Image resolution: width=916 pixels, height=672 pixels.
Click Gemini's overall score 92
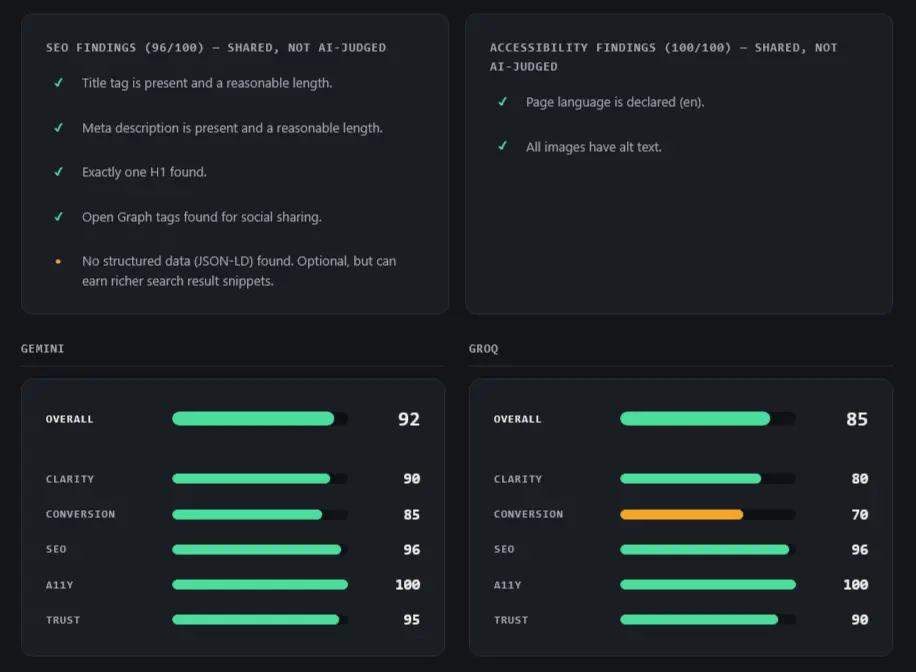point(409,419)
